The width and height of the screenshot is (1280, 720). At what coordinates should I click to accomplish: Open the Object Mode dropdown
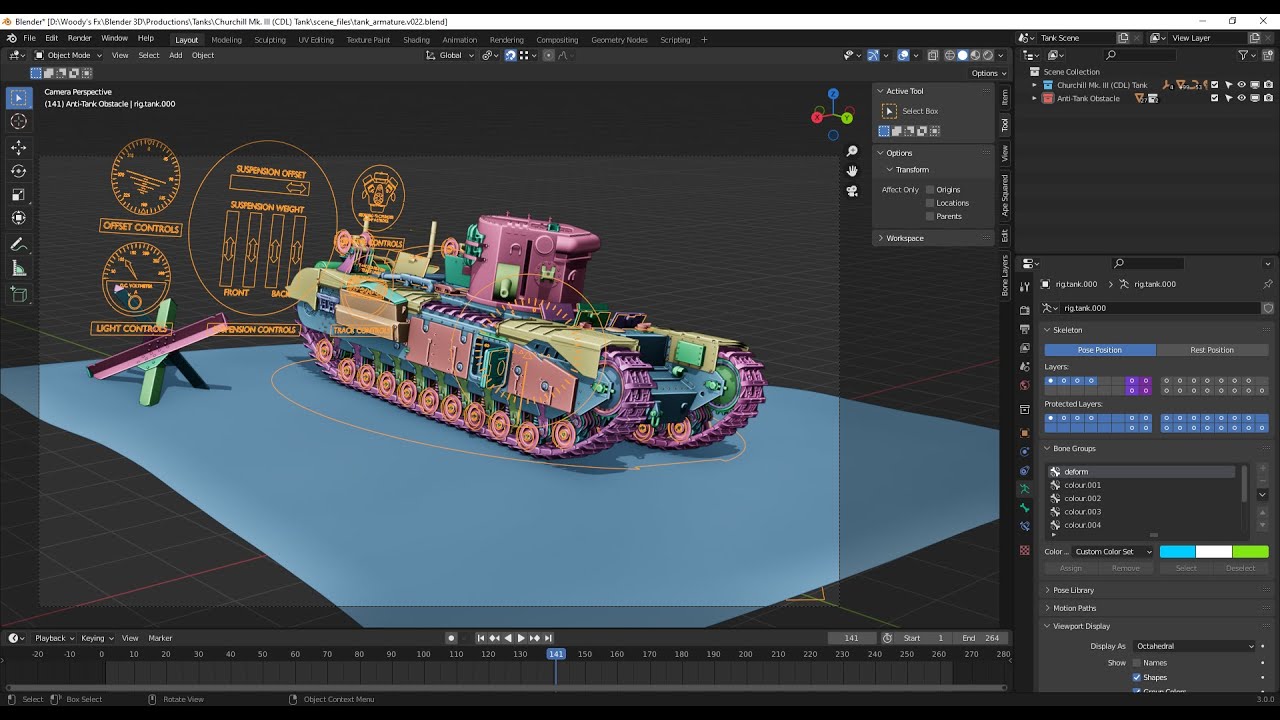pos(66,55)
